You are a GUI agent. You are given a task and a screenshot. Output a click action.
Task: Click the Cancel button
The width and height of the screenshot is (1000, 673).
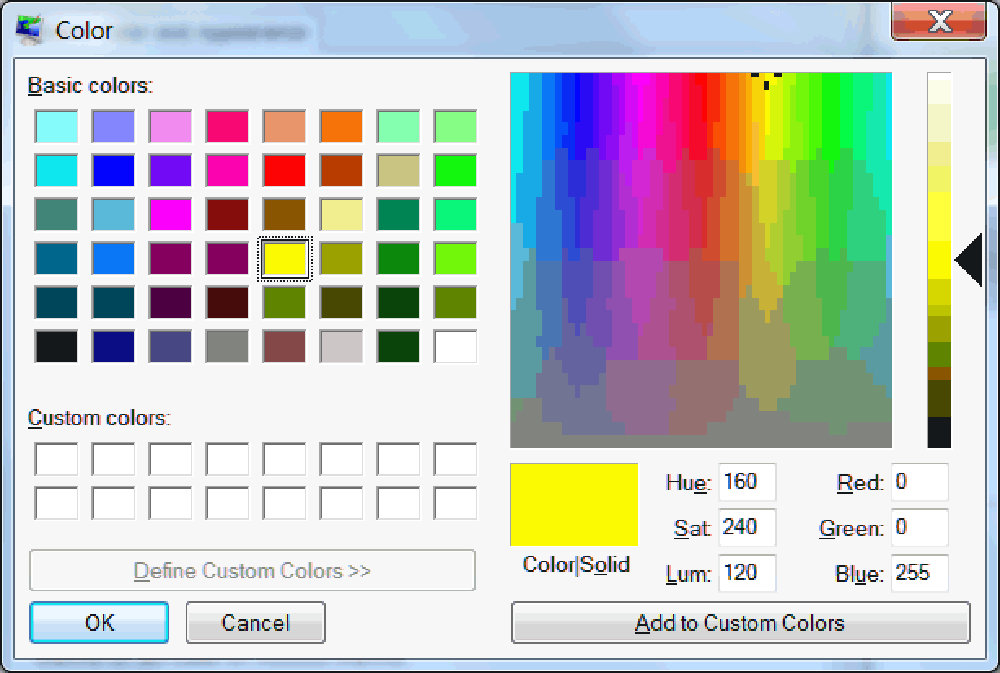point(255,622)
